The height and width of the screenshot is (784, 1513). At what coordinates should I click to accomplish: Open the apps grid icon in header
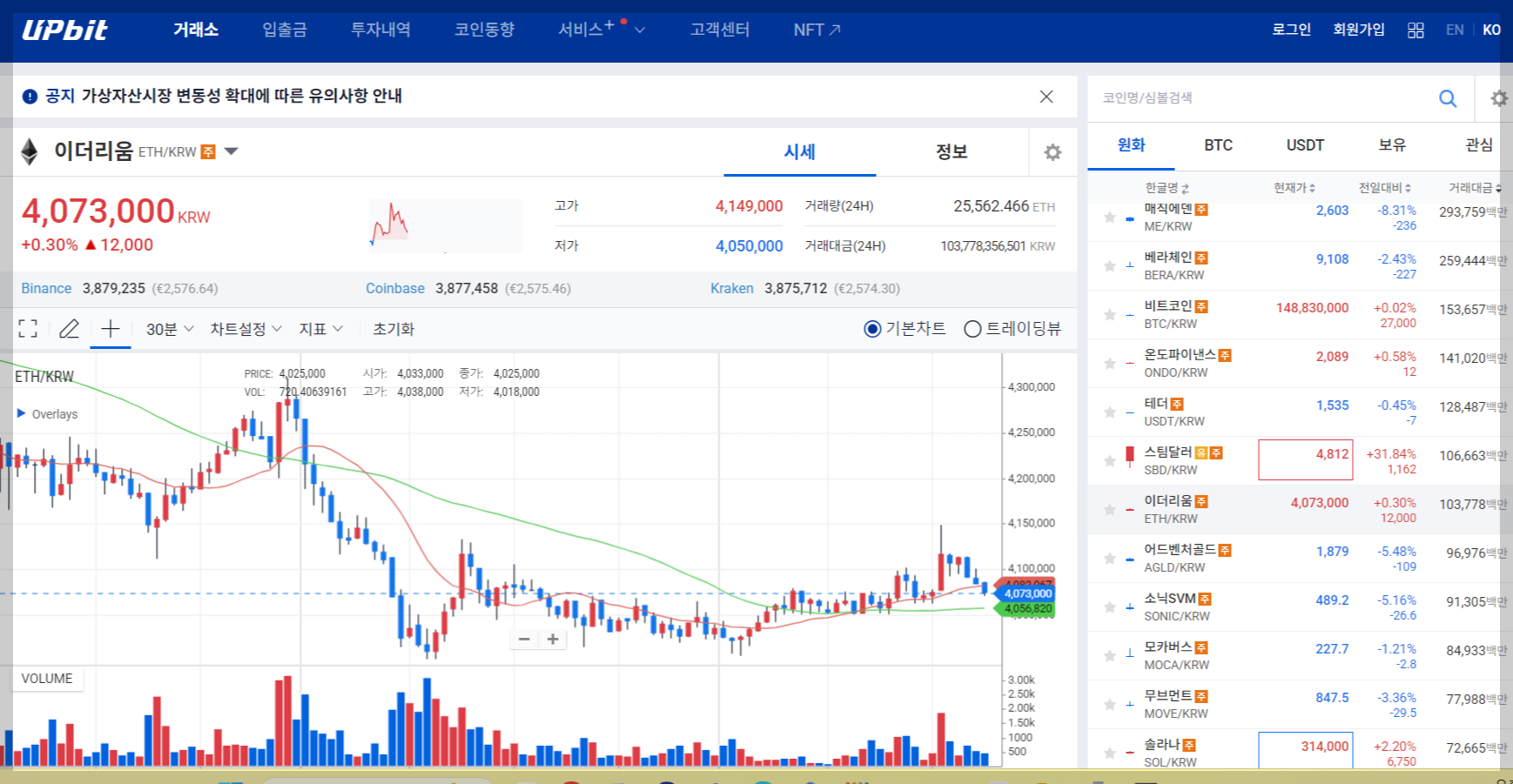1415,30
